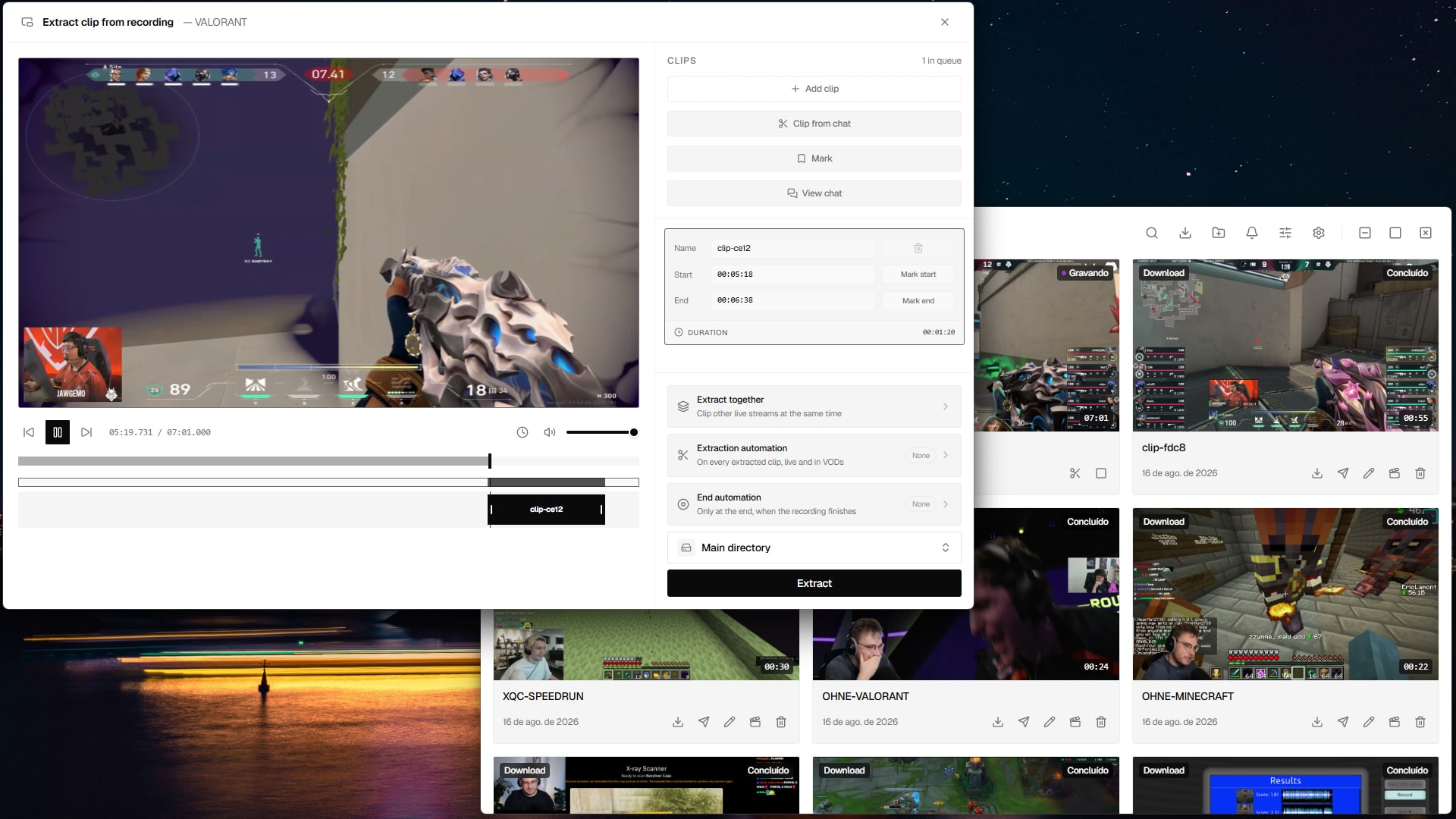Screen dimensions: 1456x819
Task: Share XQC-SPEEDRUN clip
Action: coord(704,722)
